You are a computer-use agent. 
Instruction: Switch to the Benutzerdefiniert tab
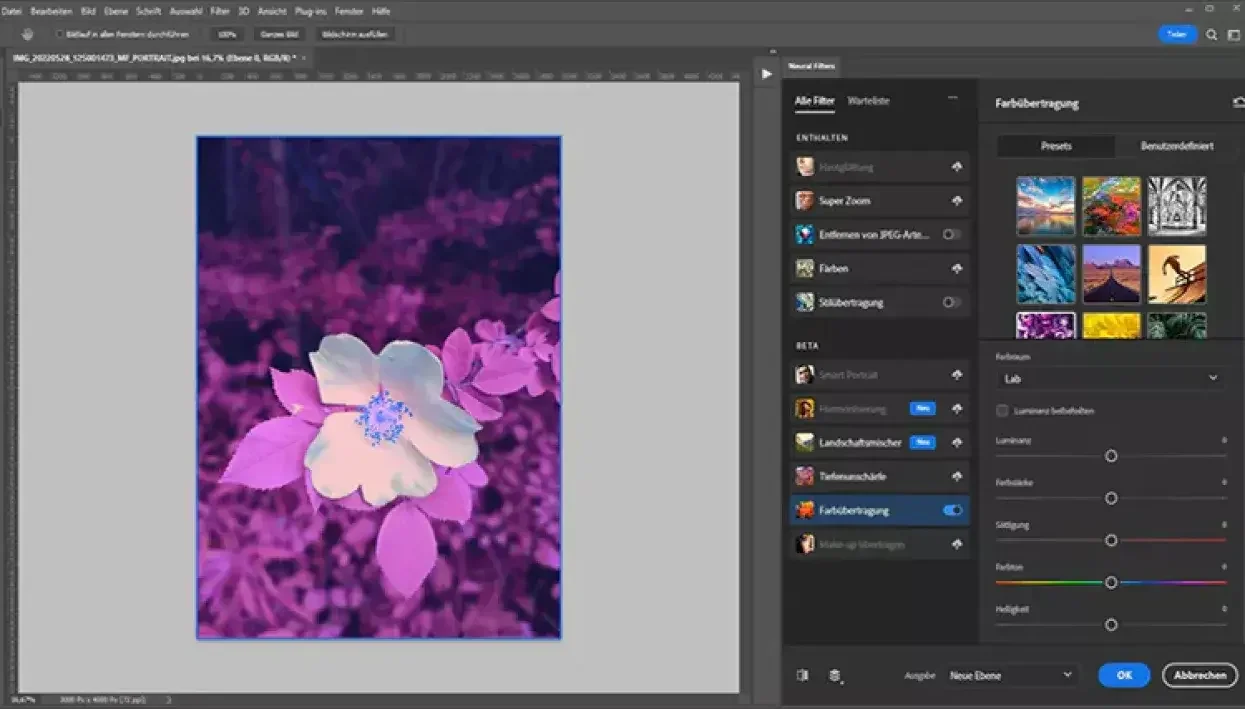pos(1176,146)
